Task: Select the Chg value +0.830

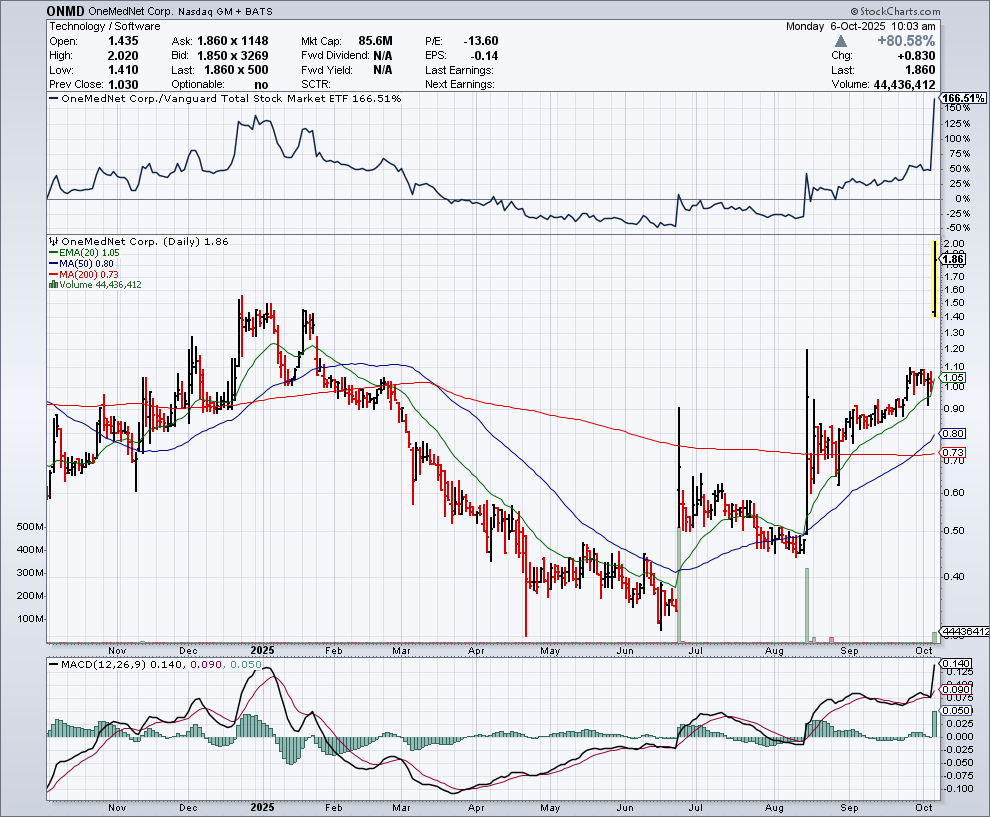Action: [916, 56]
